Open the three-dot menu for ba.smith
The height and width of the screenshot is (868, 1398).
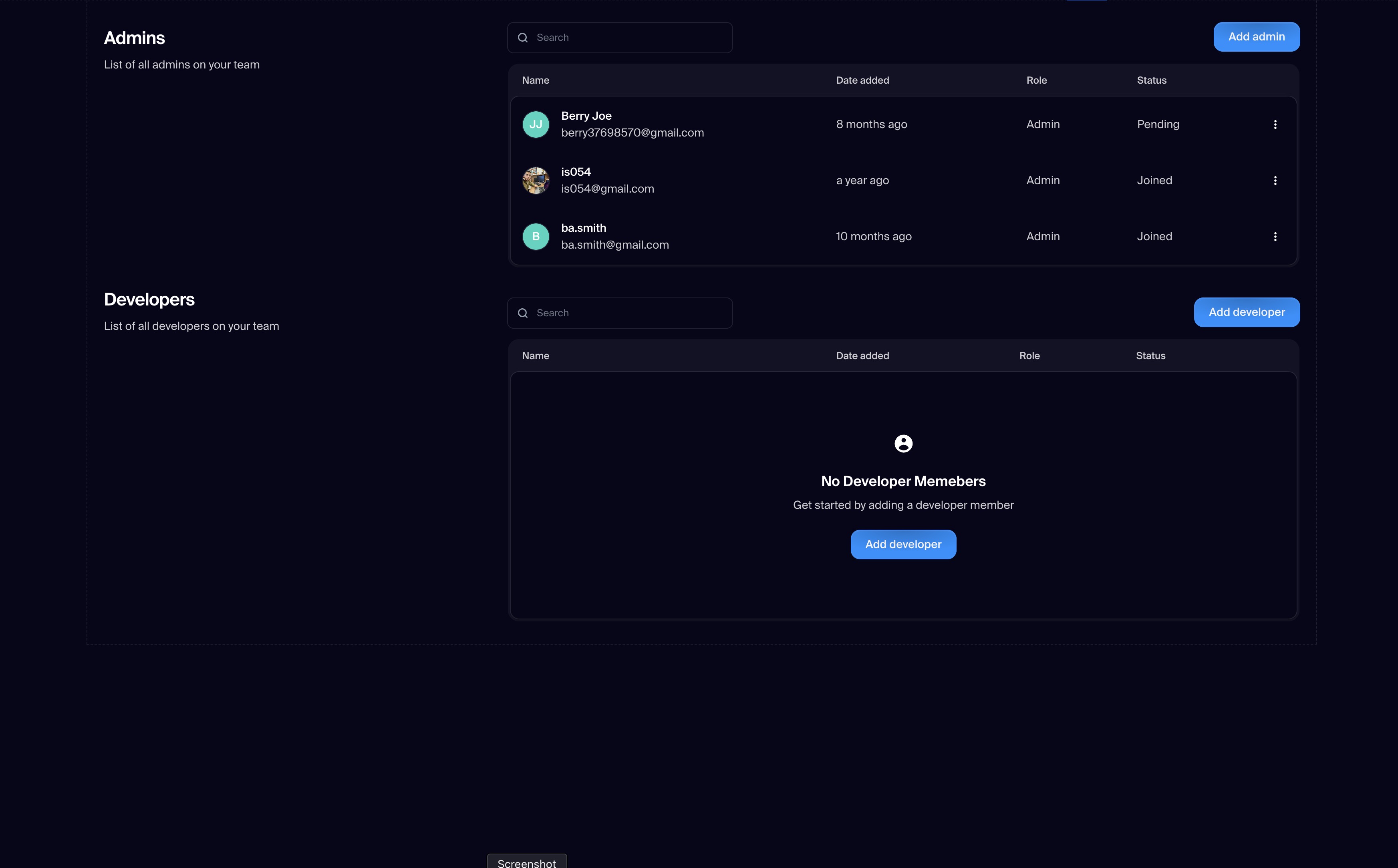(x=1275, y=237)
